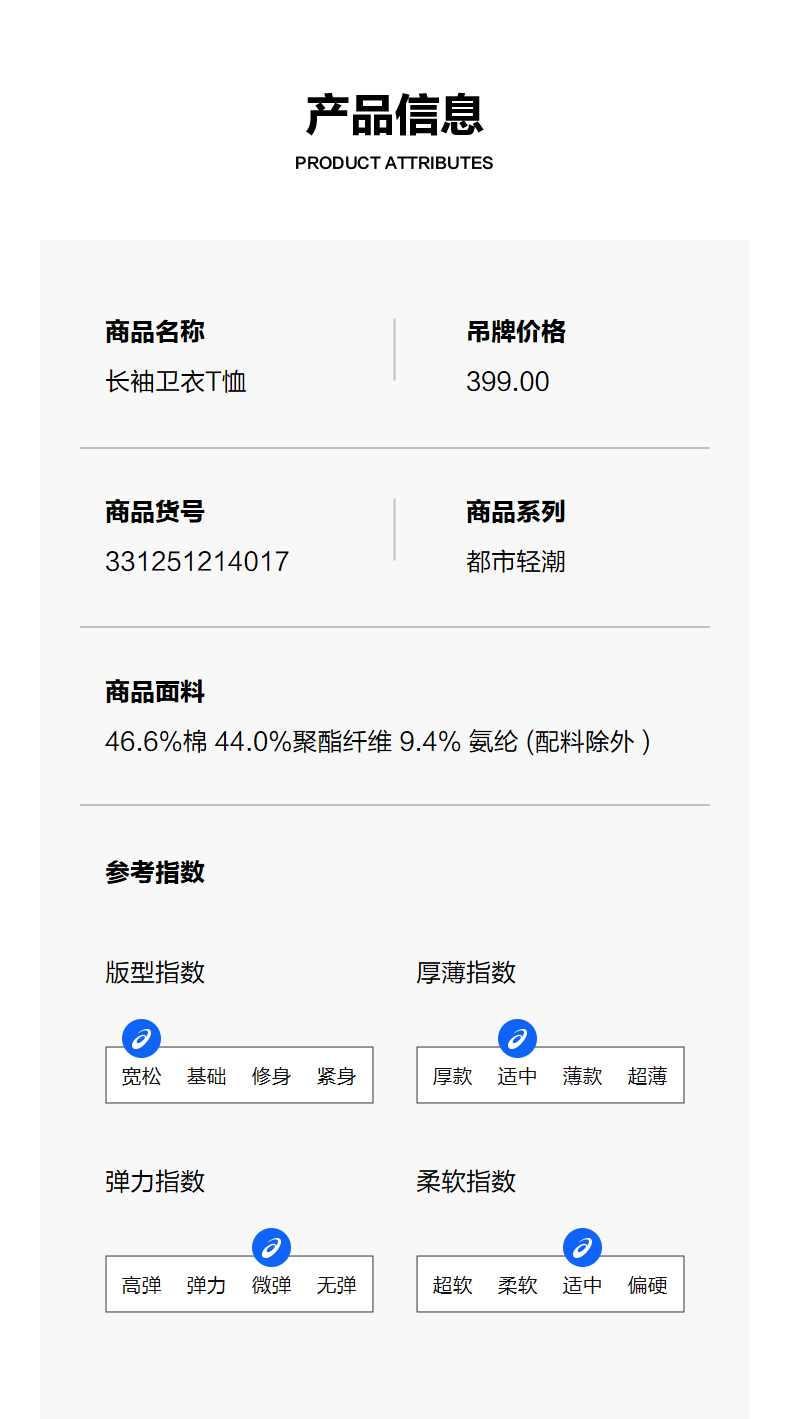Select 修身 fit option

coord(272,1077)
